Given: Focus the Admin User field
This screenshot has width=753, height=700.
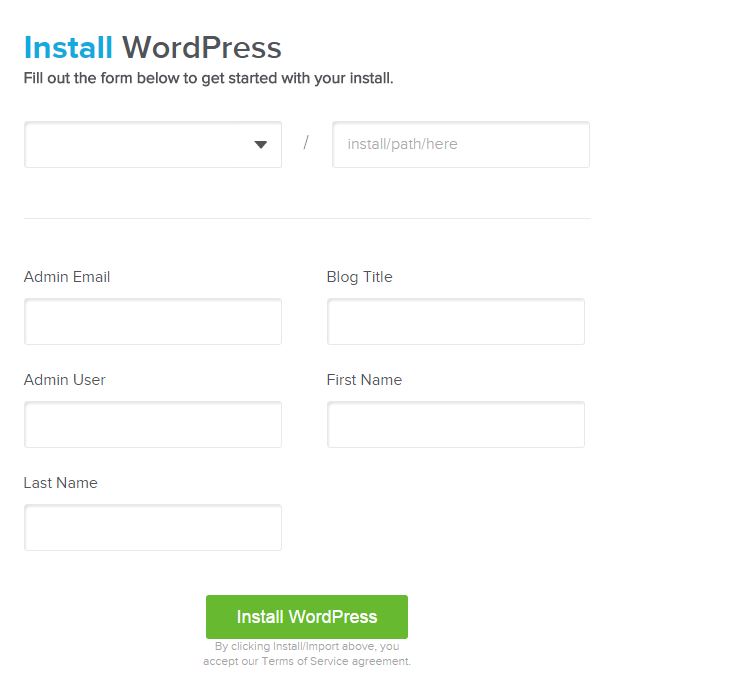Looking at the screenshot, I should pos(153,424).
